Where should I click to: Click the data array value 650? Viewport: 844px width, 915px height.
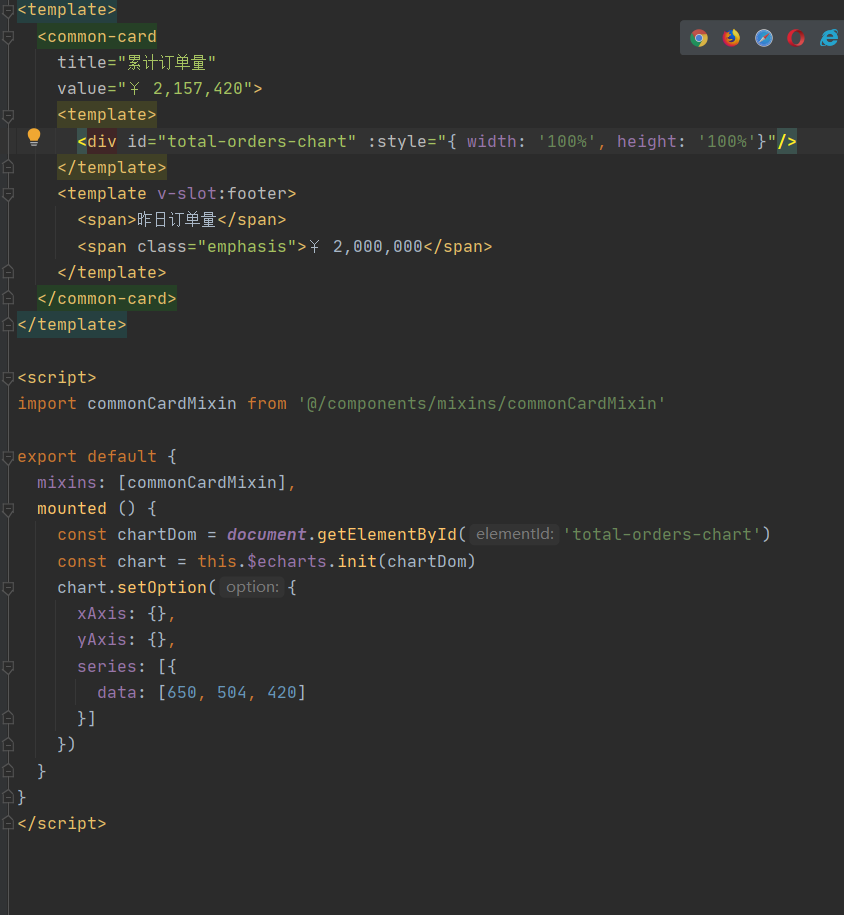point(182,692)
